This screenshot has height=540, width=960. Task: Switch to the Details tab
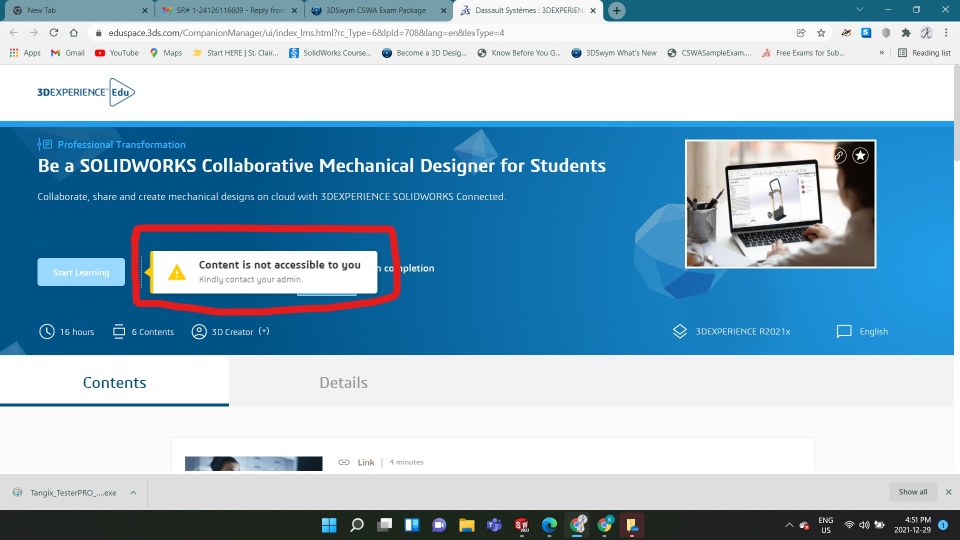[343, 382]
